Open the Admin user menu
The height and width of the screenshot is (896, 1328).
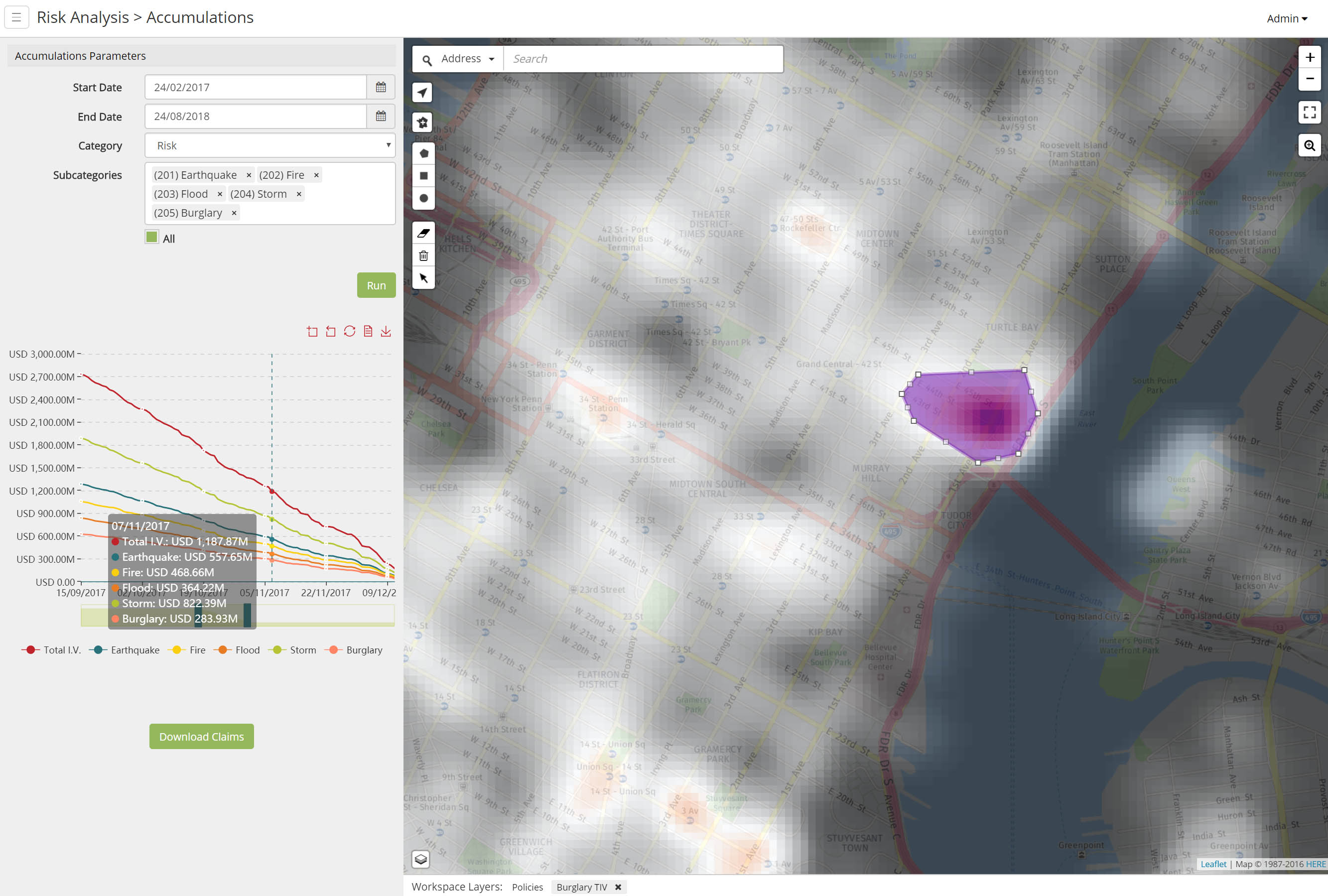click(x=1286, y=19)
